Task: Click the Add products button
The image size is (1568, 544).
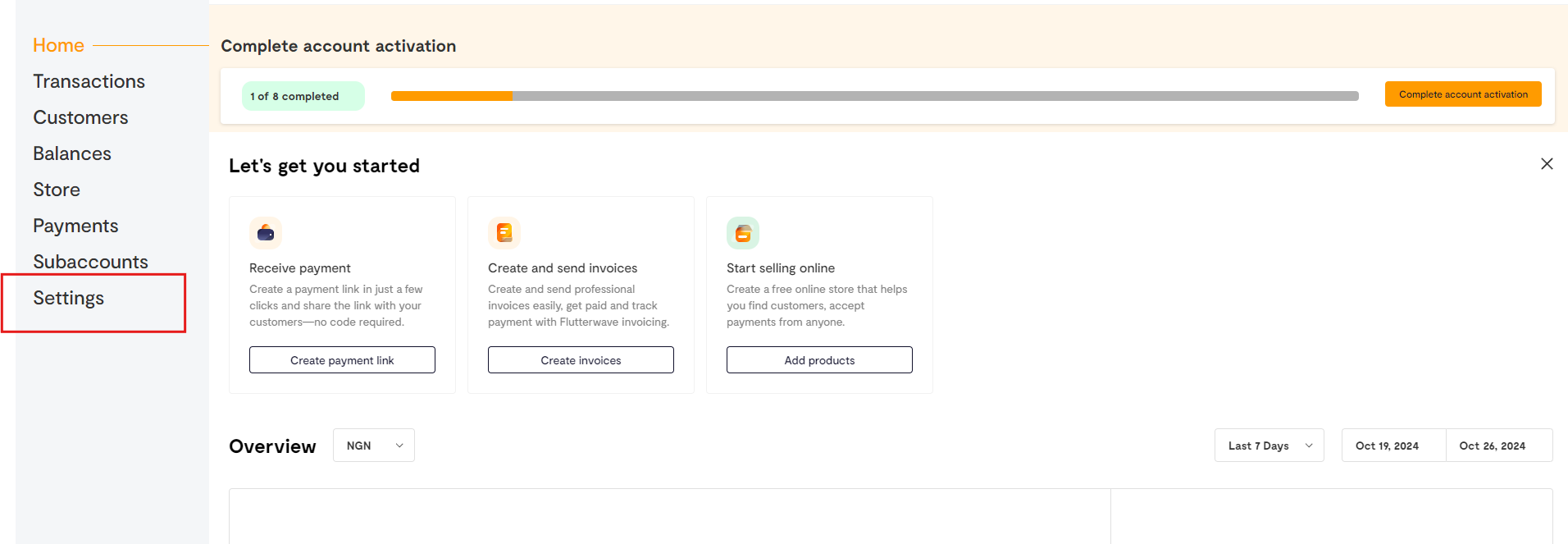Action: pos(819,360)
